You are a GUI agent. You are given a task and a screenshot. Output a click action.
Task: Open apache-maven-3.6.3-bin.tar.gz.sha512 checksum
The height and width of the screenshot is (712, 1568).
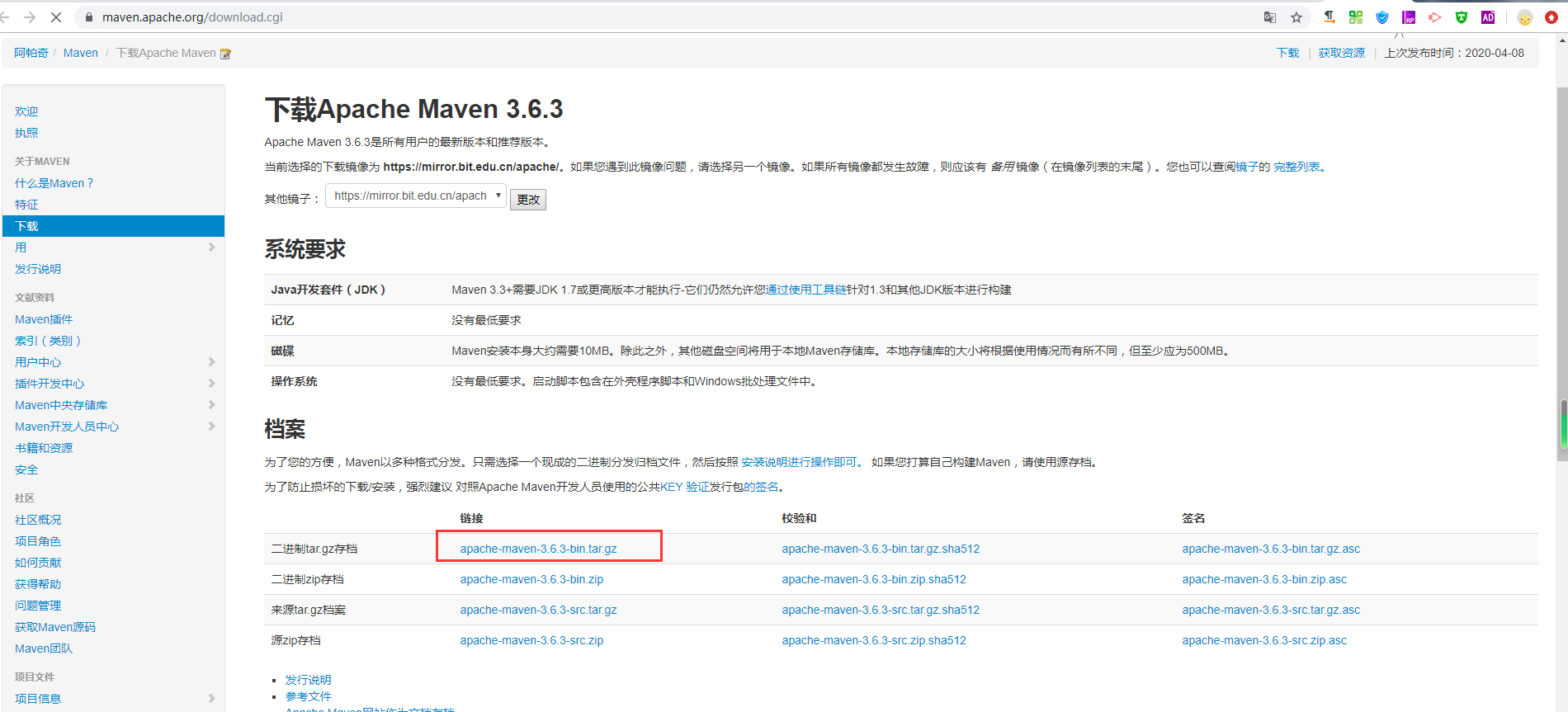click(x=881, y=549)
